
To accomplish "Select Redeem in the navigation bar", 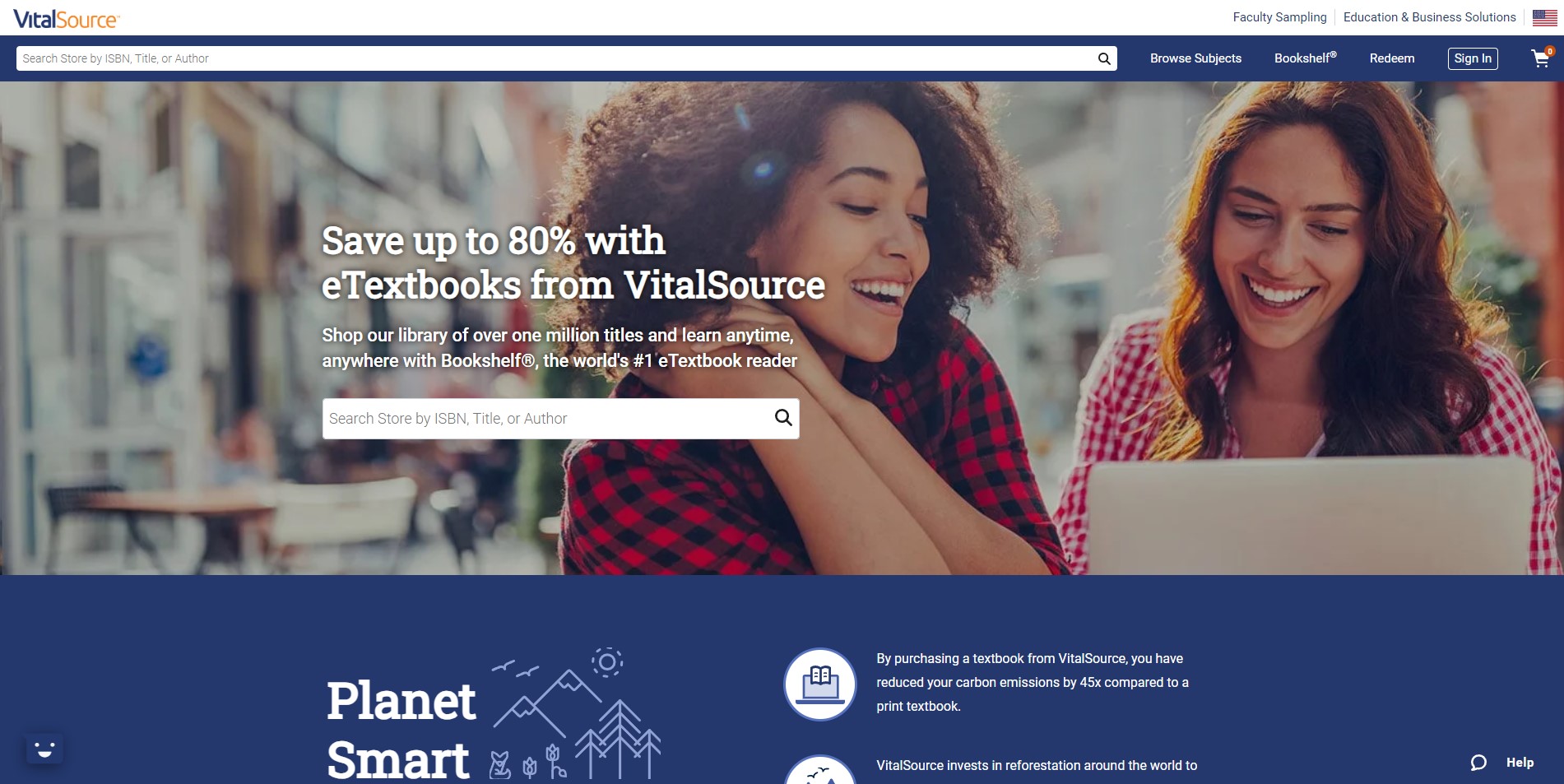I will (x=1392, y=58).
